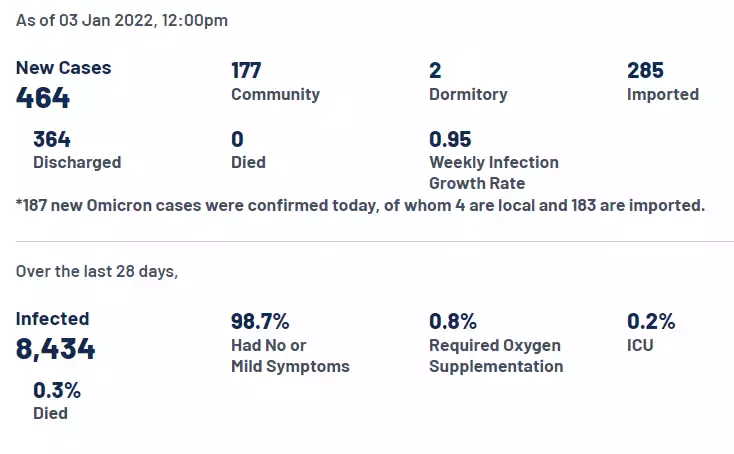Select the Required Oxygen Supplementation label
Viewport: 734px width, 454px height.
[495, 356]
